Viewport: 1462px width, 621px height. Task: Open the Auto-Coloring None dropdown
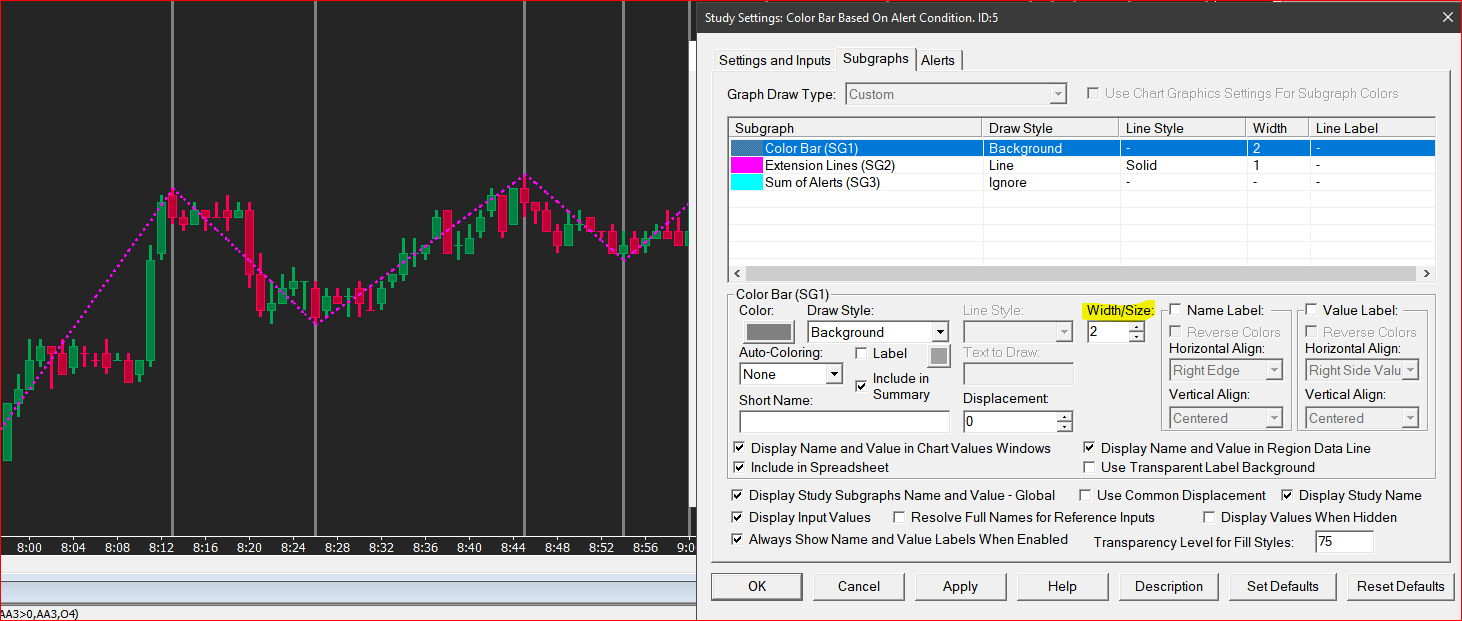(791, 374)
